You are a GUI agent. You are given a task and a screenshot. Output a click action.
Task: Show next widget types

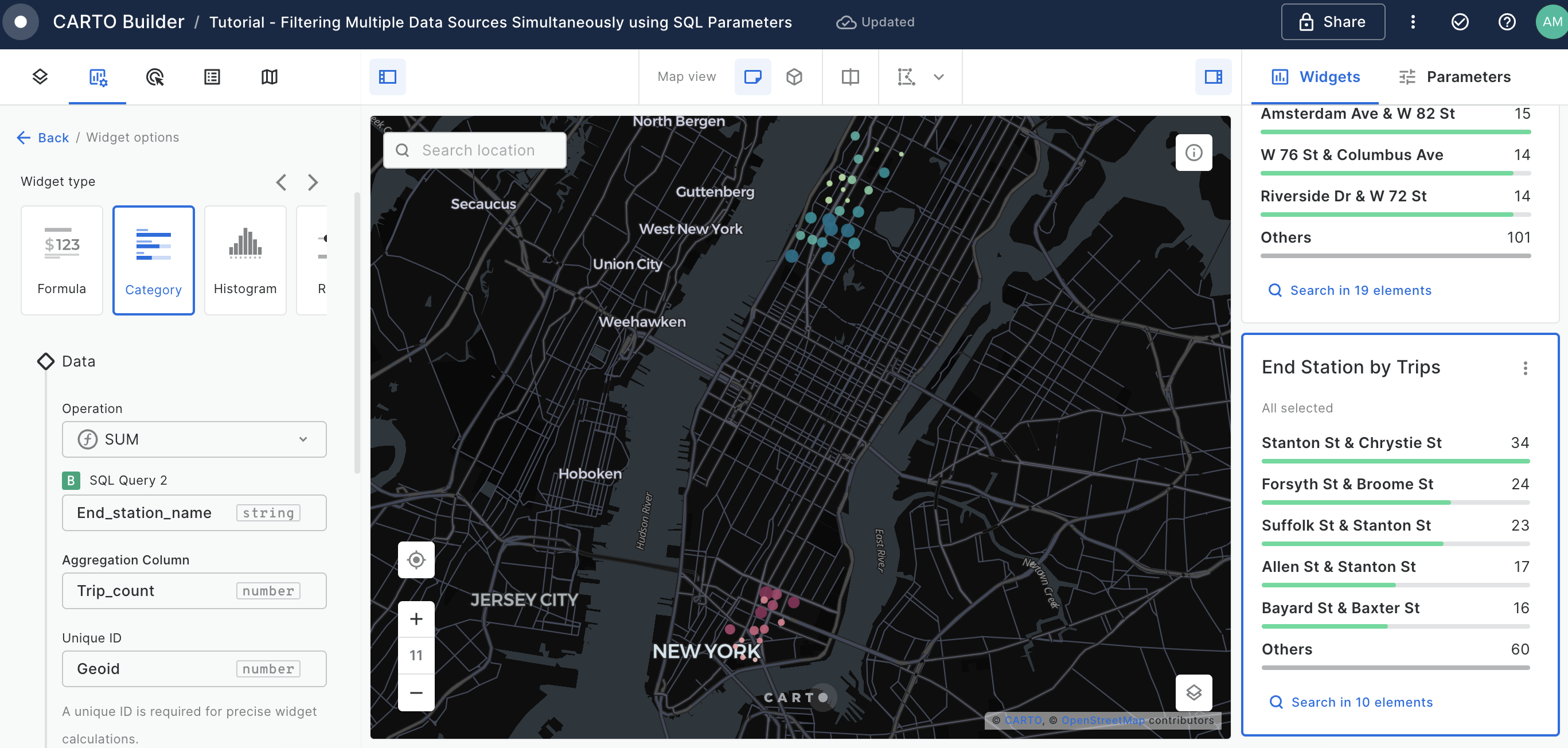tap(313, 182)
